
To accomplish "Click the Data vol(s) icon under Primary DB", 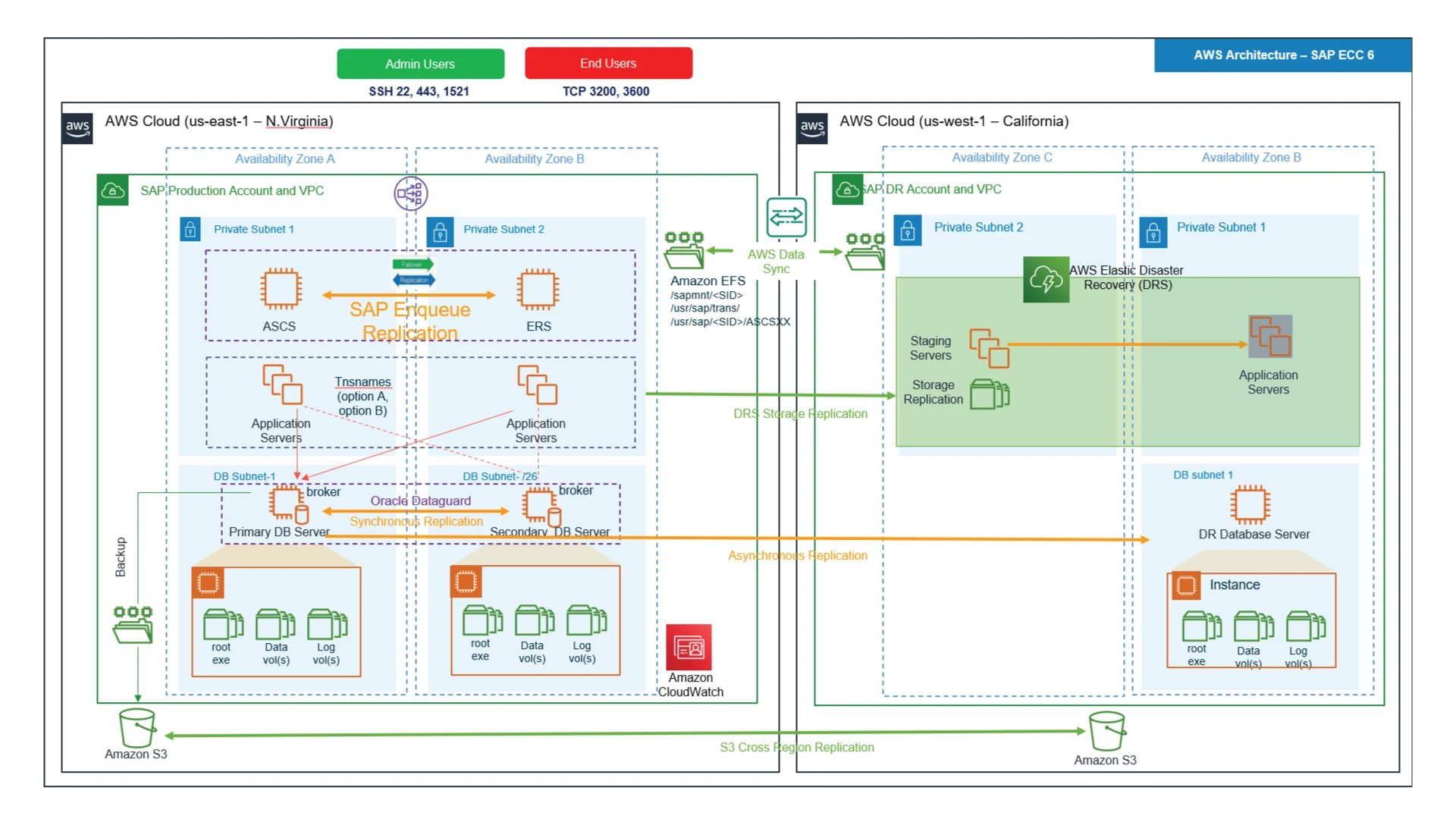I will coord(275,624).
